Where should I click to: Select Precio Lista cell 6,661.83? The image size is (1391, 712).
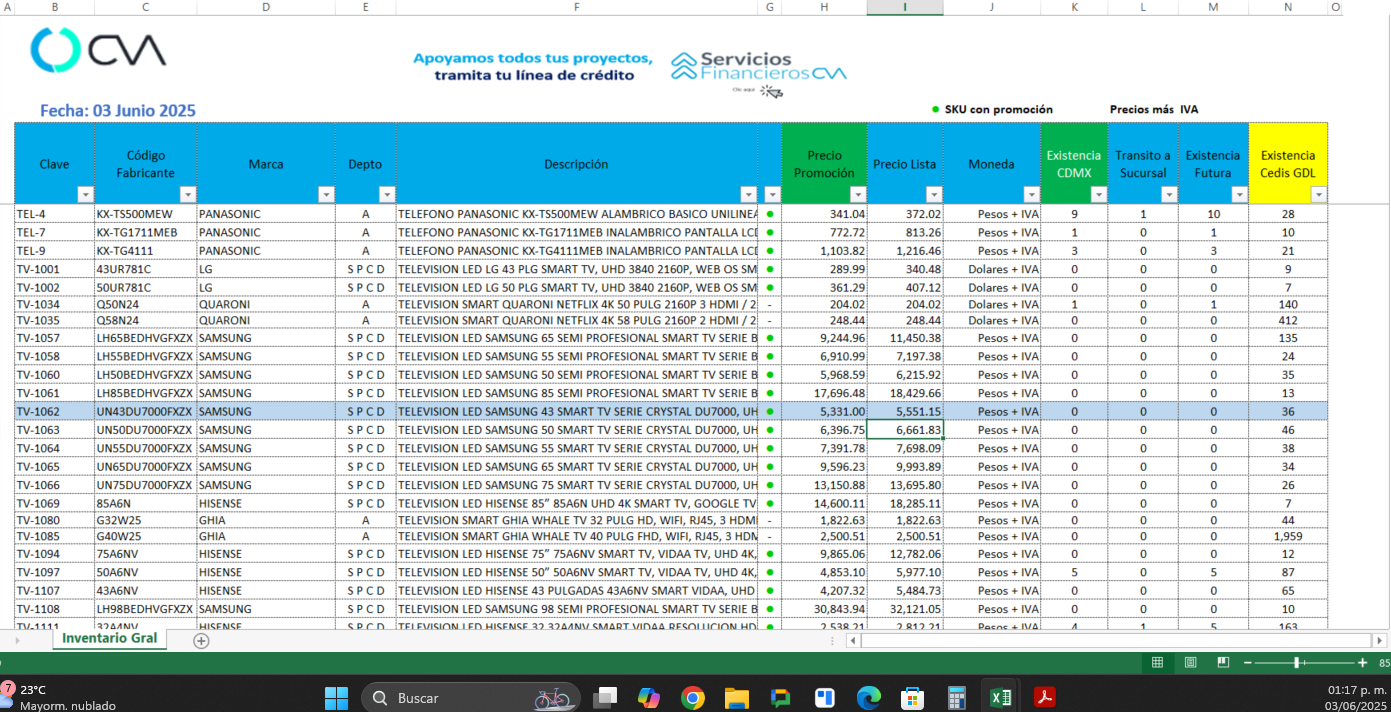[905, 430]
